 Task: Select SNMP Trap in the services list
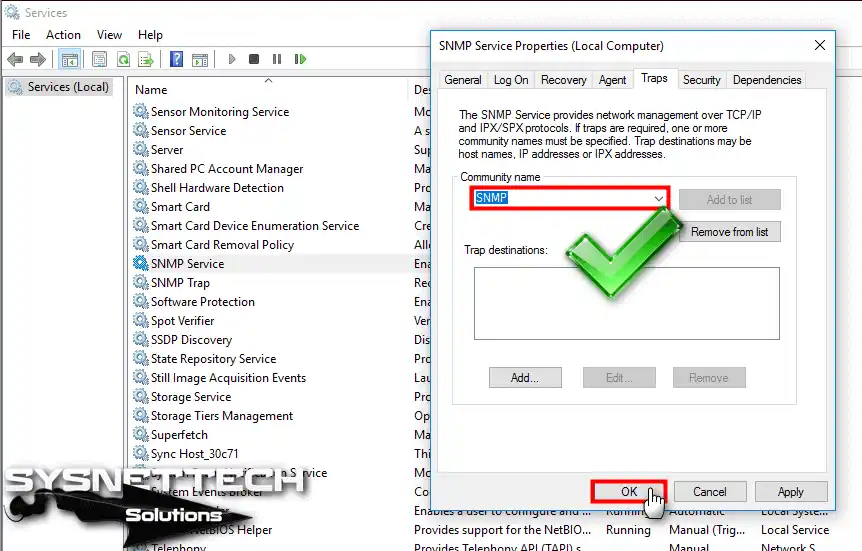(180, 283)
